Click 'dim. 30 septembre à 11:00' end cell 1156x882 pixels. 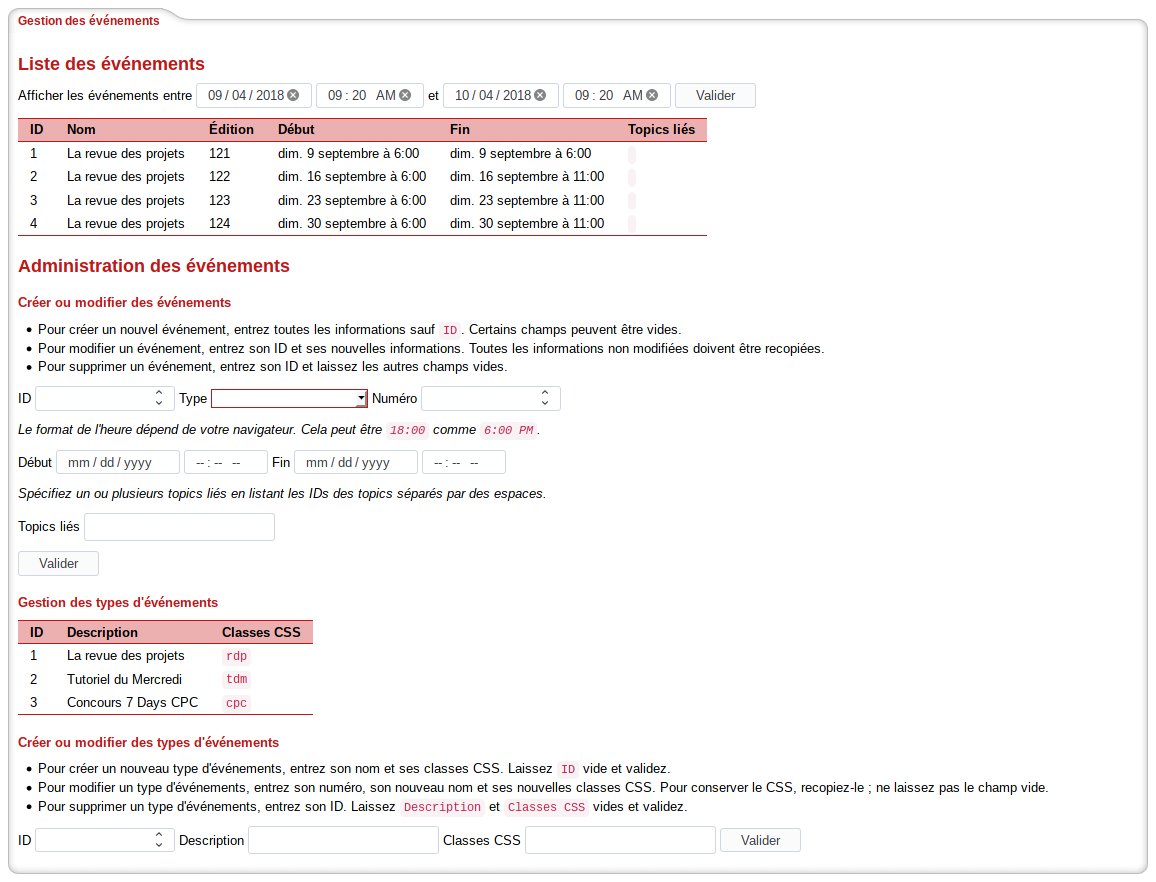click(x=527, y=223)
